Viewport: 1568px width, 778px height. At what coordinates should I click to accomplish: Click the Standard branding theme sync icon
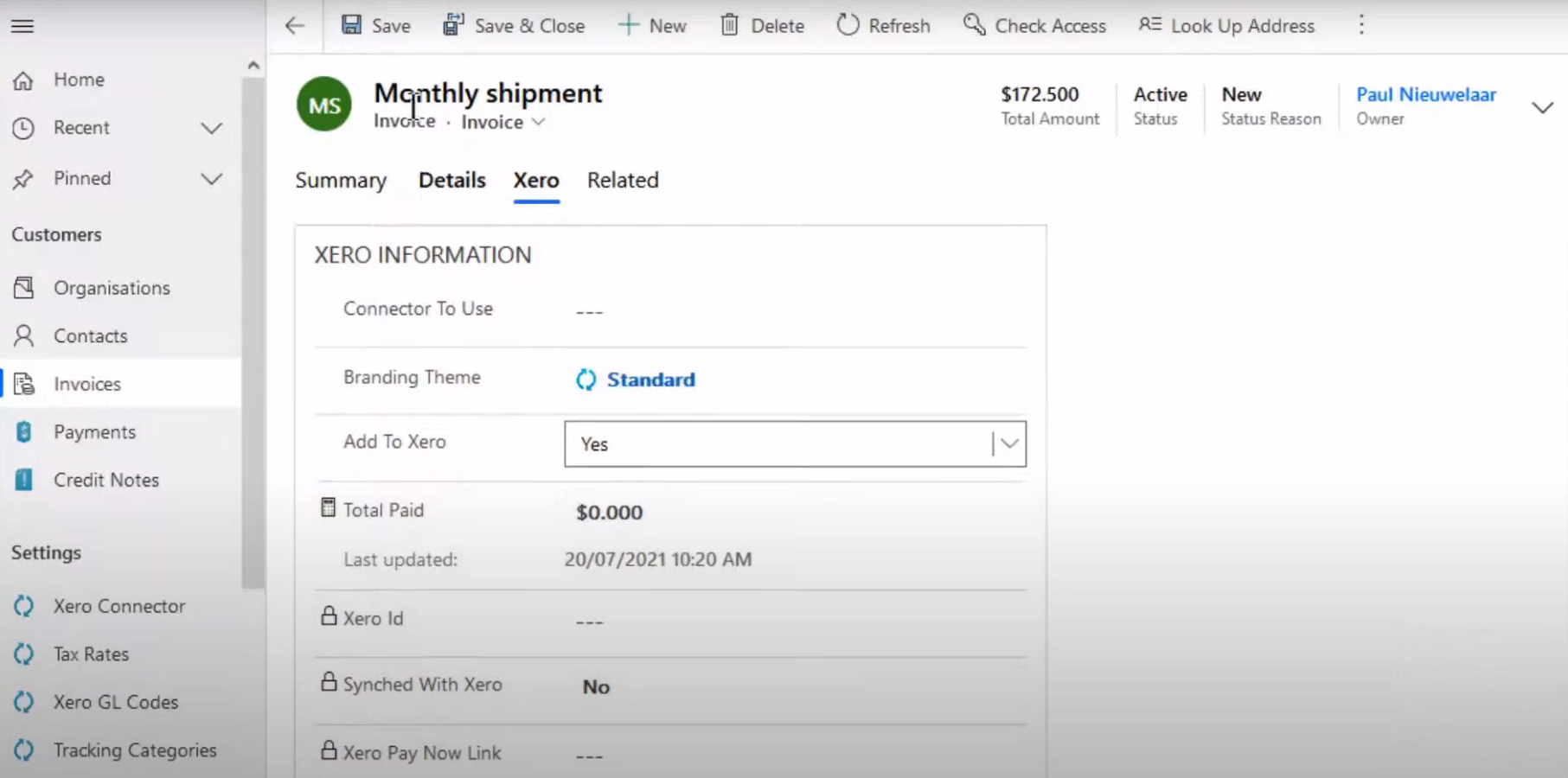[x=586, y=379]
